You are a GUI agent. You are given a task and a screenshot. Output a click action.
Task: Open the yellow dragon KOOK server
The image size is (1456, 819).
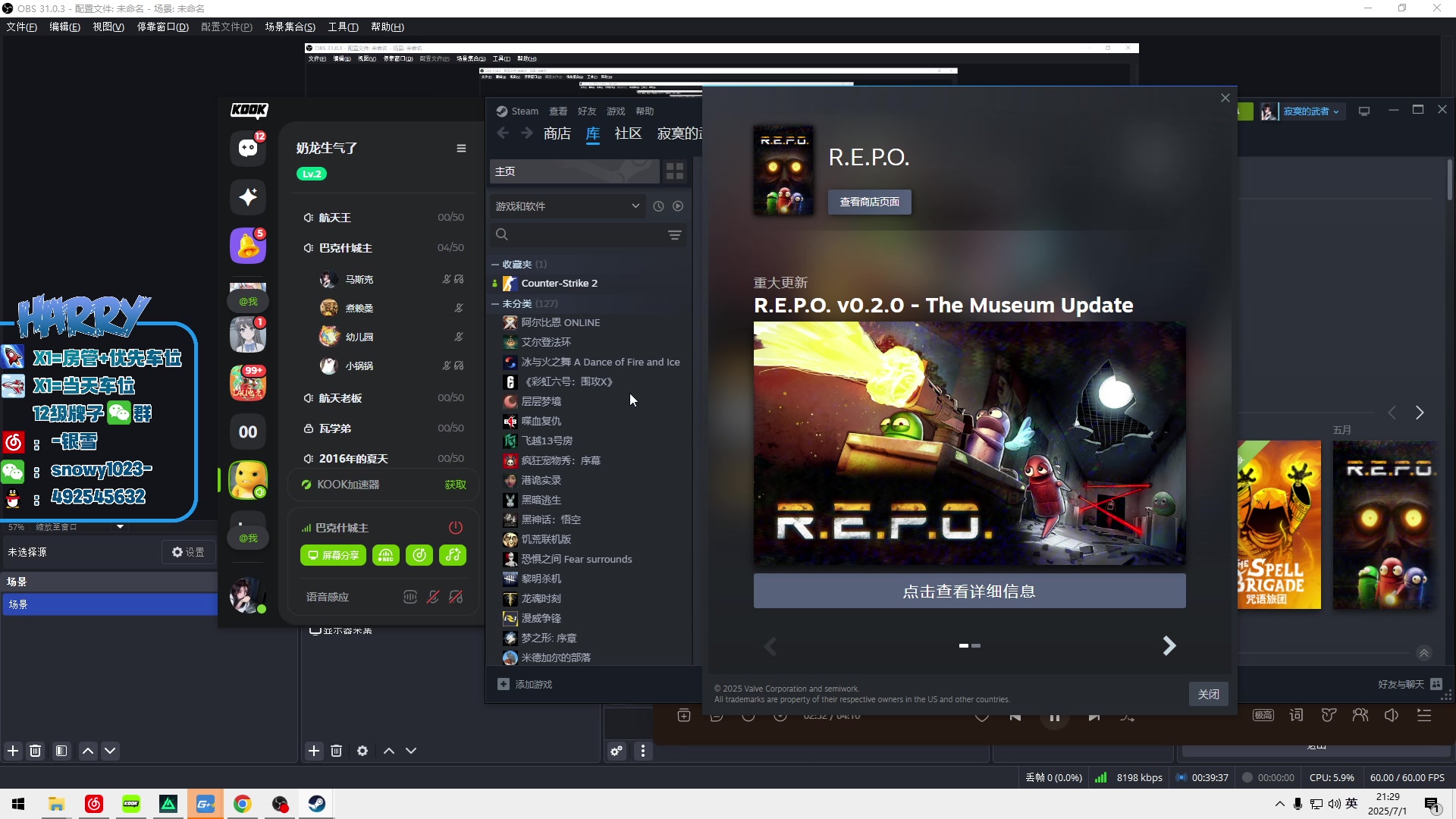[x=248, y=480]
